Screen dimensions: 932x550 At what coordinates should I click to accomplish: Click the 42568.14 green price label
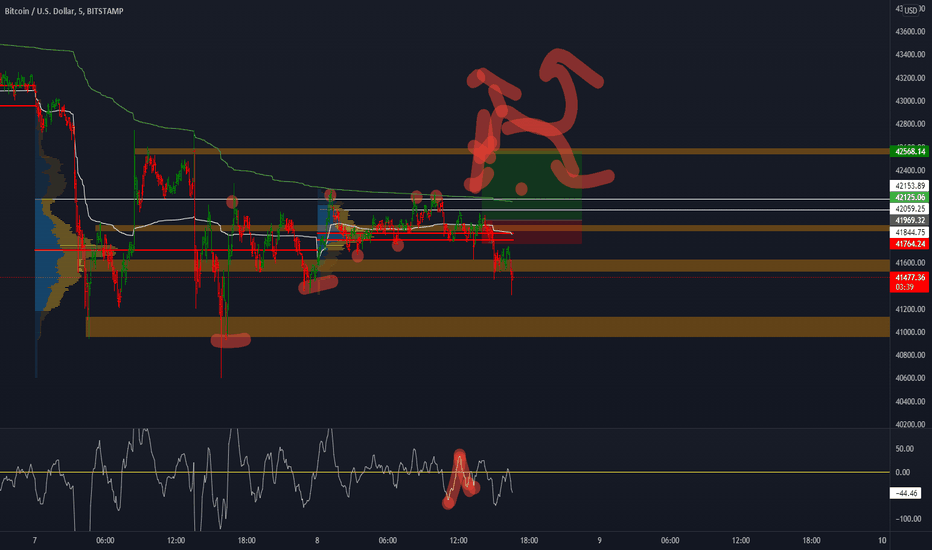[909, 151]
